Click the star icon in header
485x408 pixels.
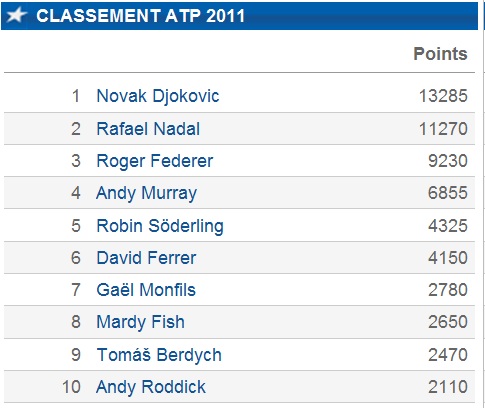click(16, 15)
